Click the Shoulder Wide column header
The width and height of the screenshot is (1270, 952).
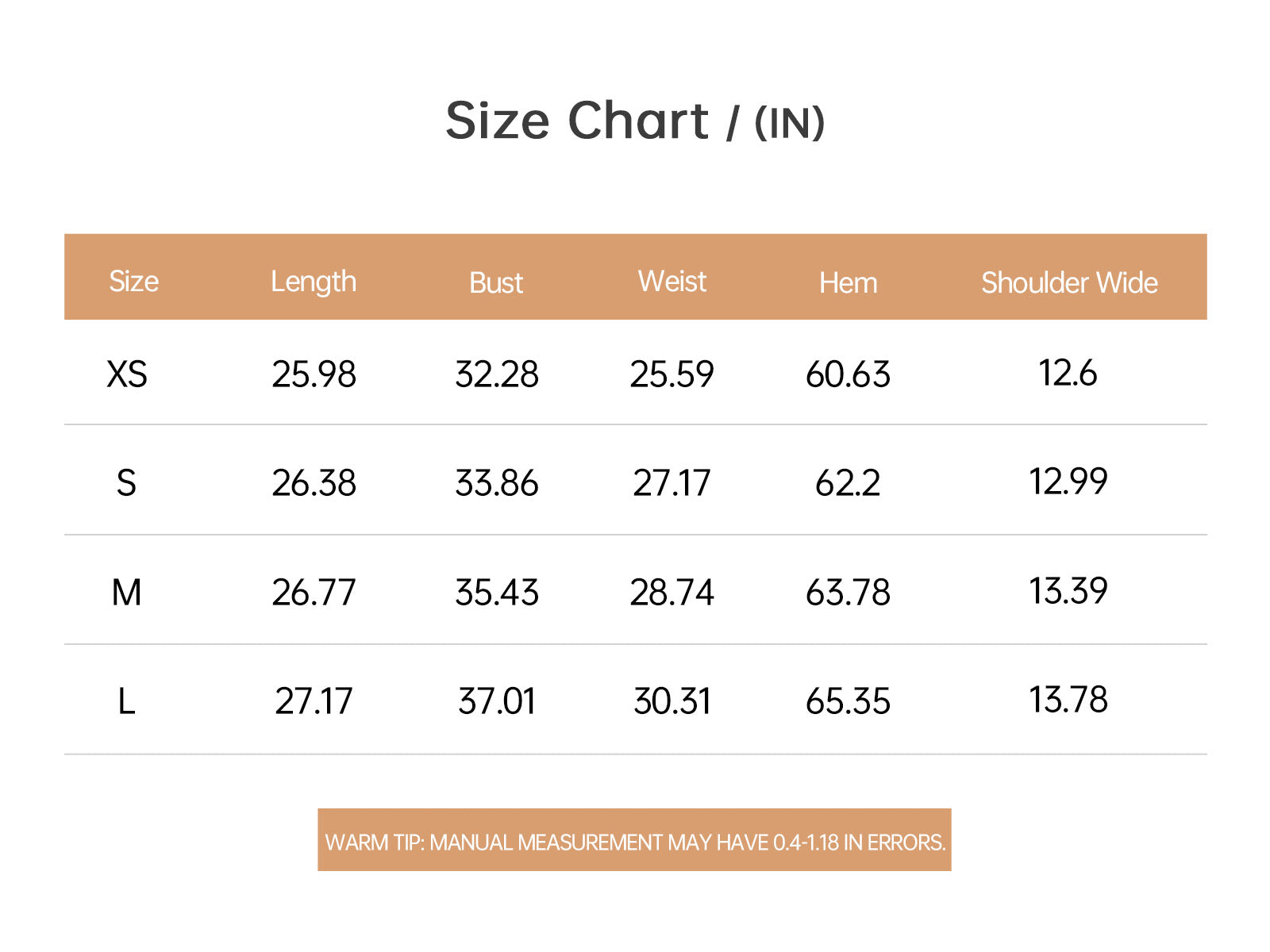pyautogui.click(x=1069, y=283)
